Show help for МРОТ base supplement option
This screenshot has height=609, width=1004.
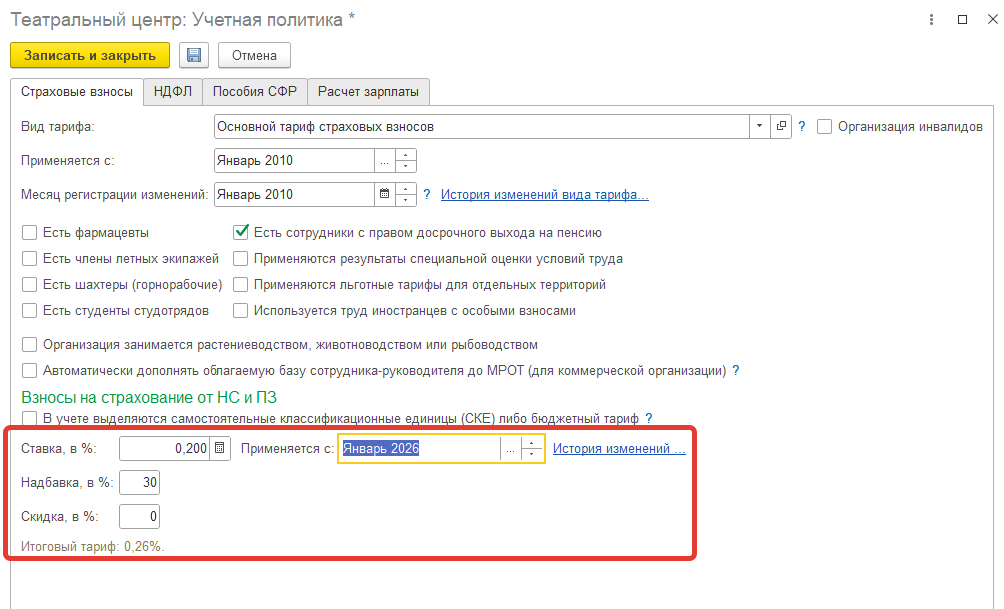point(736,370)
